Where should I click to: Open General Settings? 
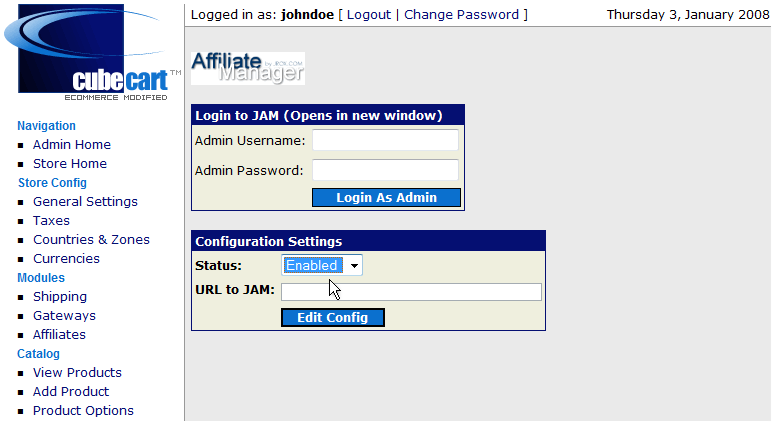pos(85,202)
